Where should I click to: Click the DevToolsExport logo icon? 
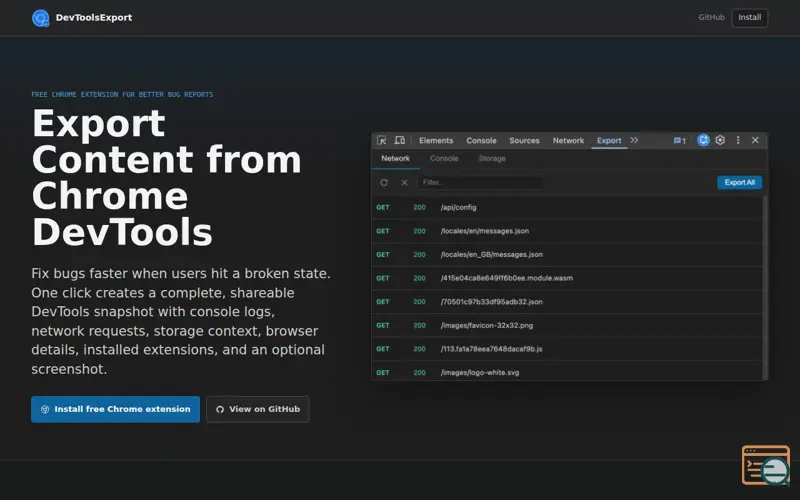40,18
